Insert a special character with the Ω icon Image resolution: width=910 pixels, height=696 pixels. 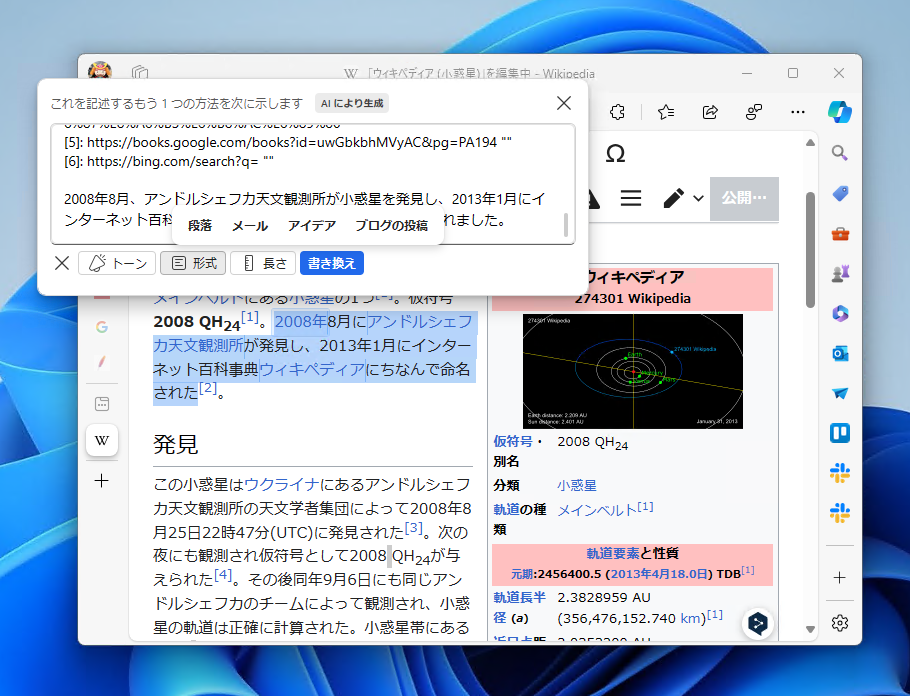point(616,154)
